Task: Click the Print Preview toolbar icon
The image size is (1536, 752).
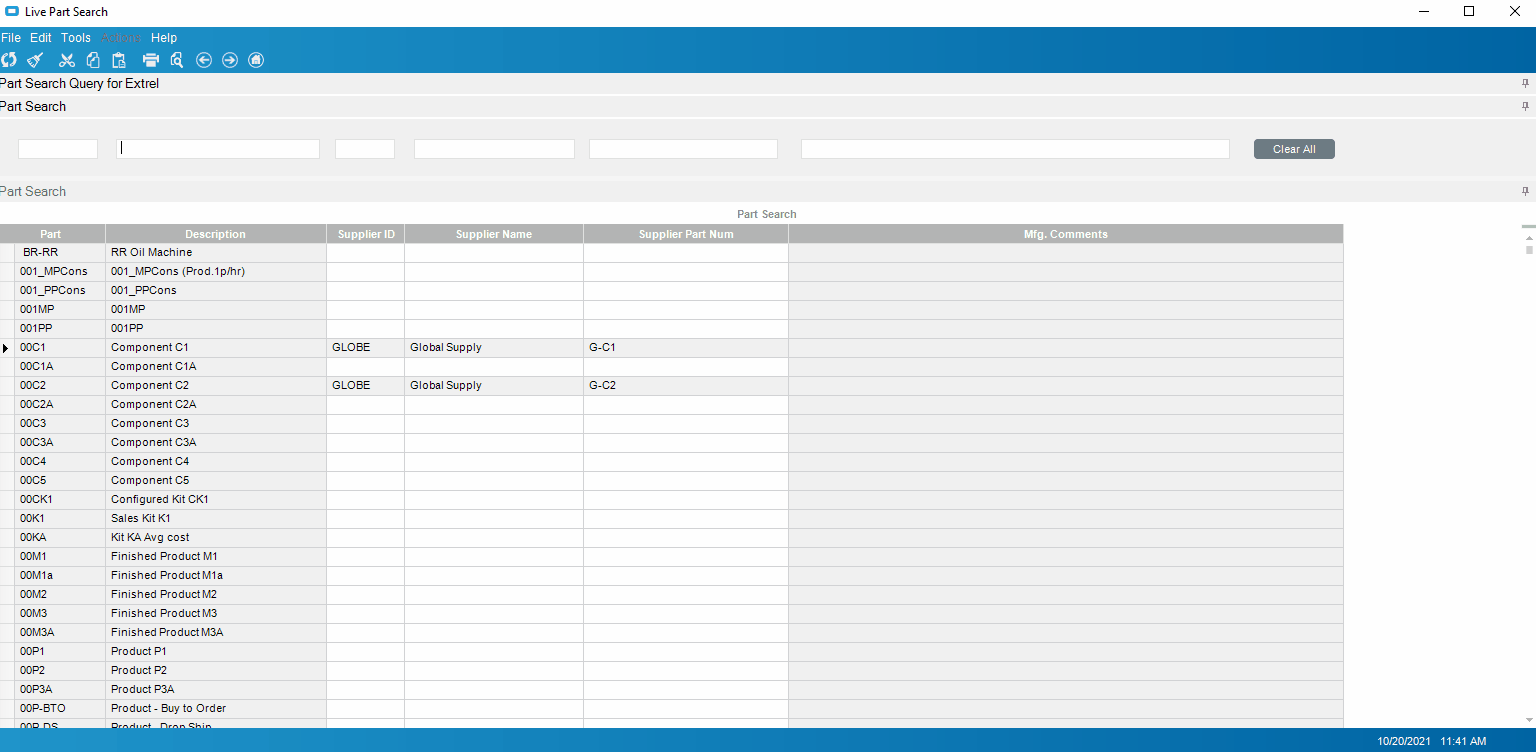Action: (176, 60)
